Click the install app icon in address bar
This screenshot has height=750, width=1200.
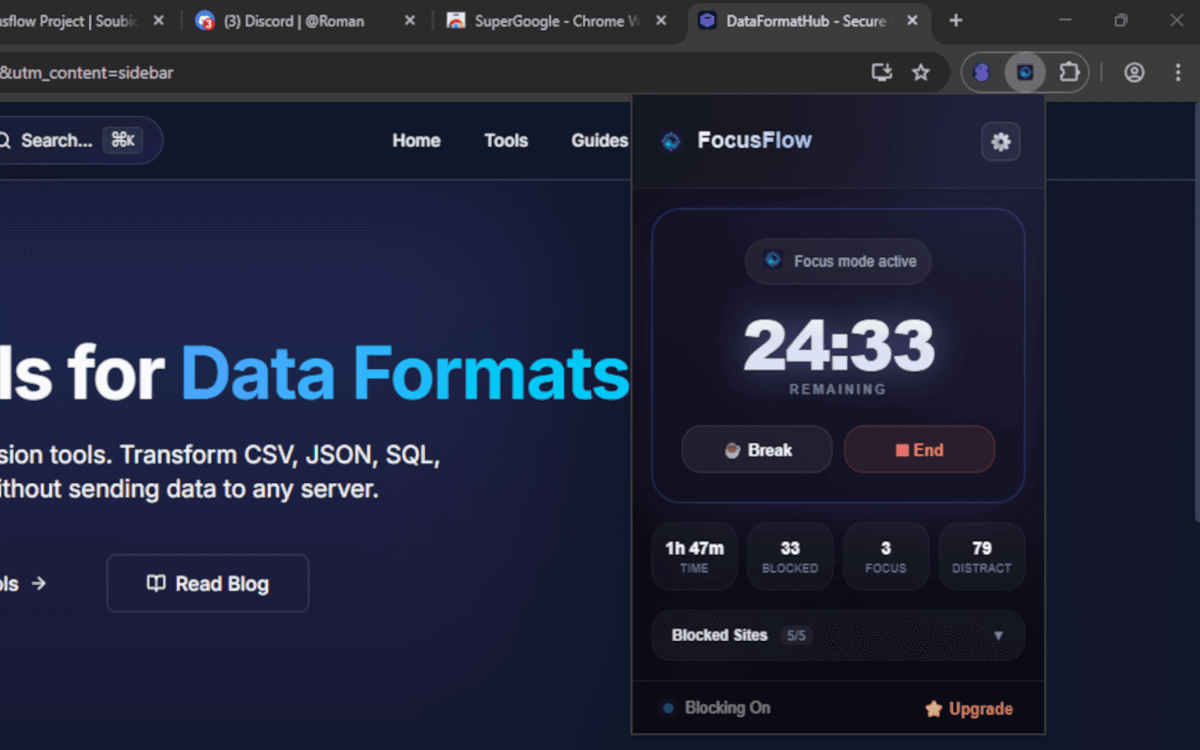pos(881,72)
